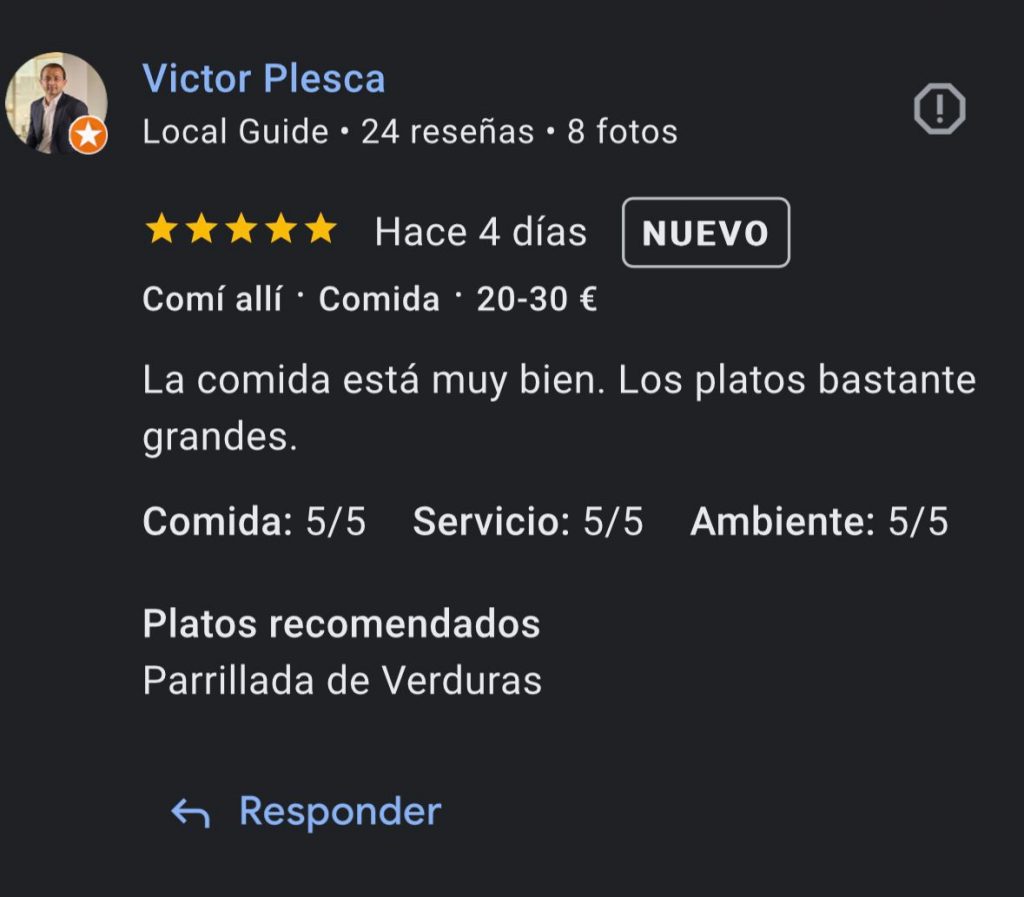1024x897 pixels.
Task: Click the Platos recomendados heading
Action: tap(341, 624)
